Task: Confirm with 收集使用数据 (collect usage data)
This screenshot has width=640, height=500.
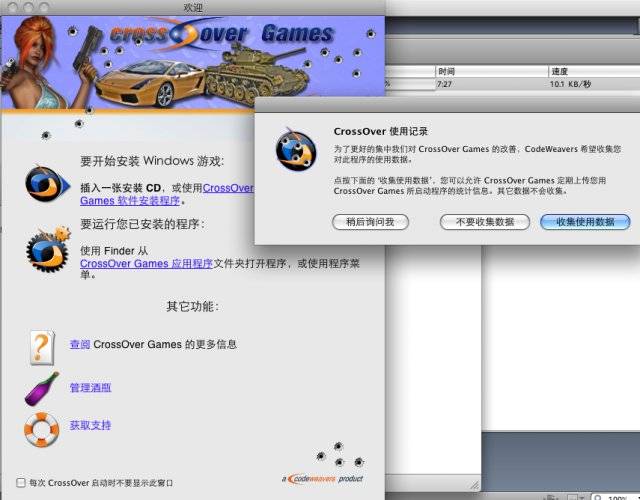Action: pyautogui.click(x=584, y=222)
